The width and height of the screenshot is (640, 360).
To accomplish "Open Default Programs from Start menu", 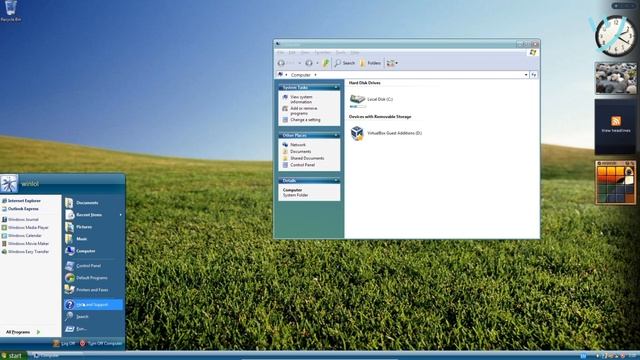I will [x=93, y=278].
